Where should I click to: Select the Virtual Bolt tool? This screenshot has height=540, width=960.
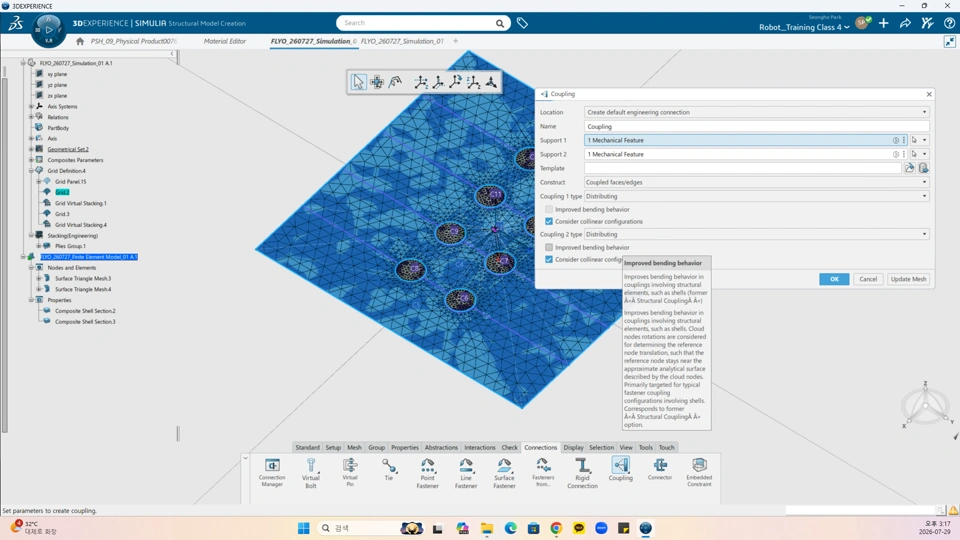tap(311, 473)
